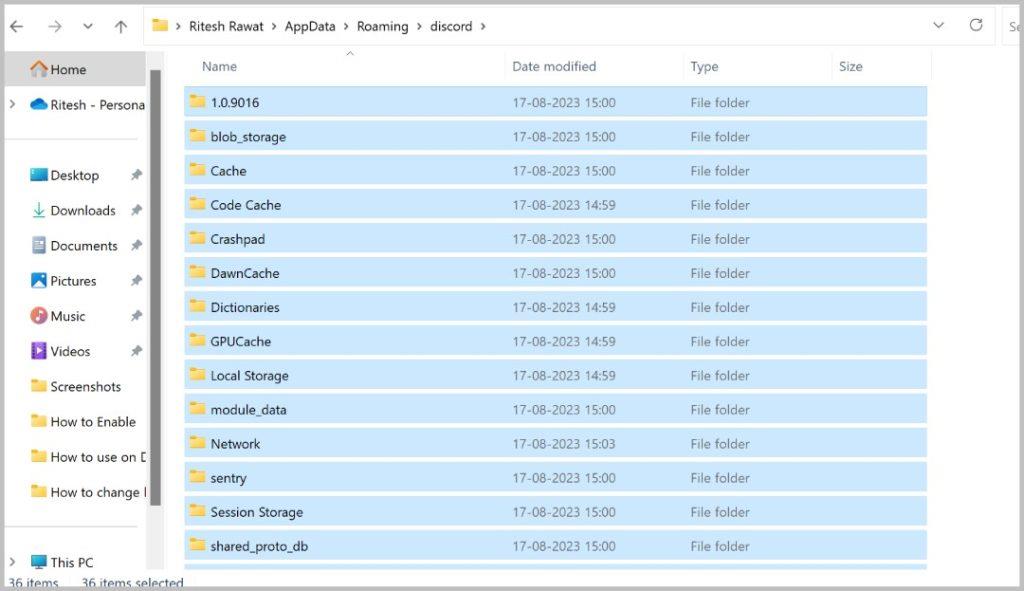Go up one folder level arrow
The height and width of the screenshot is (591, 1024).
point(121,26)
